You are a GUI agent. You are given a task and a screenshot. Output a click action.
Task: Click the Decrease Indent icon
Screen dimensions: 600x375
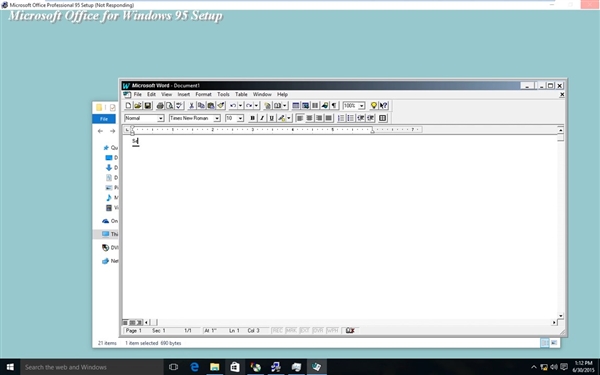(x=360, y=118)
